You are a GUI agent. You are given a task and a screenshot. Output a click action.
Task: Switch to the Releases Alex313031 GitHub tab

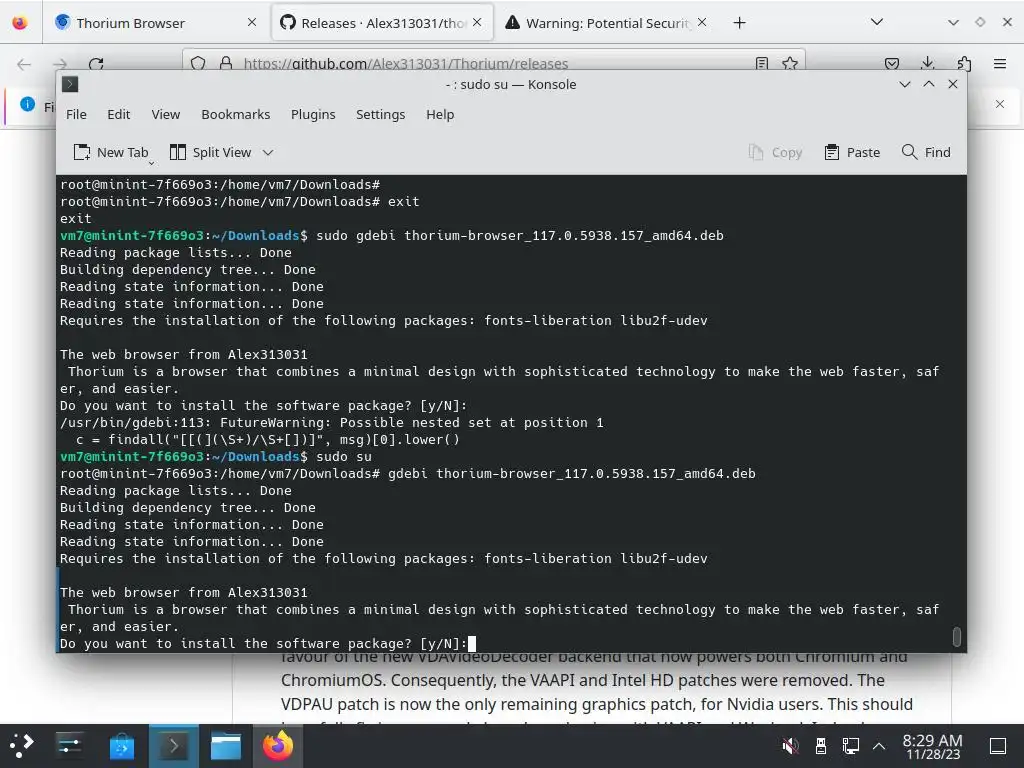coord(382,23)
